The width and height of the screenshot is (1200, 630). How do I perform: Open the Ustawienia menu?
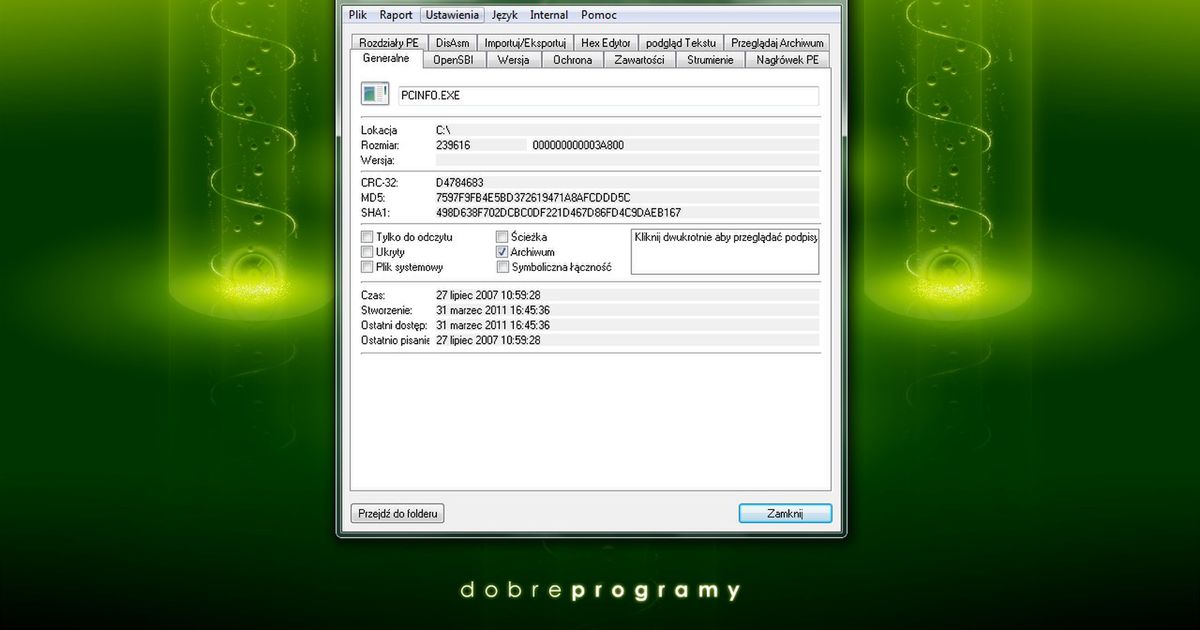(452, 15)
